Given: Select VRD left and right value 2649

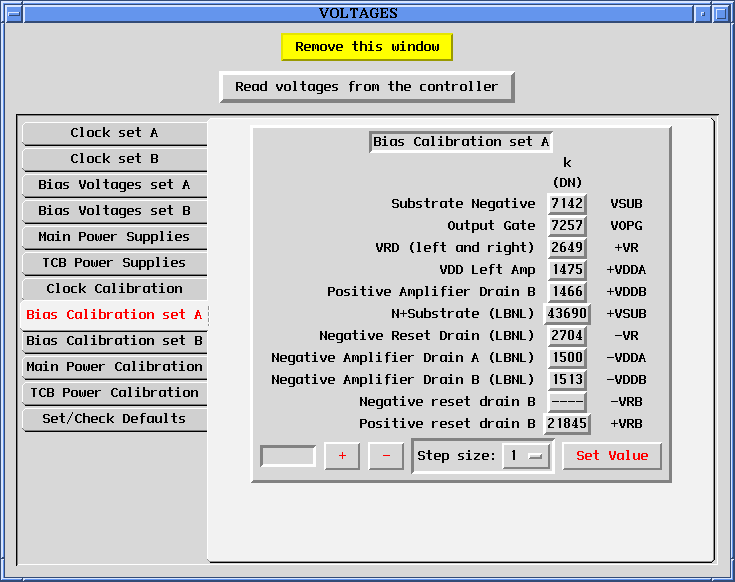Looking at the screenshot, I should 567,247.
